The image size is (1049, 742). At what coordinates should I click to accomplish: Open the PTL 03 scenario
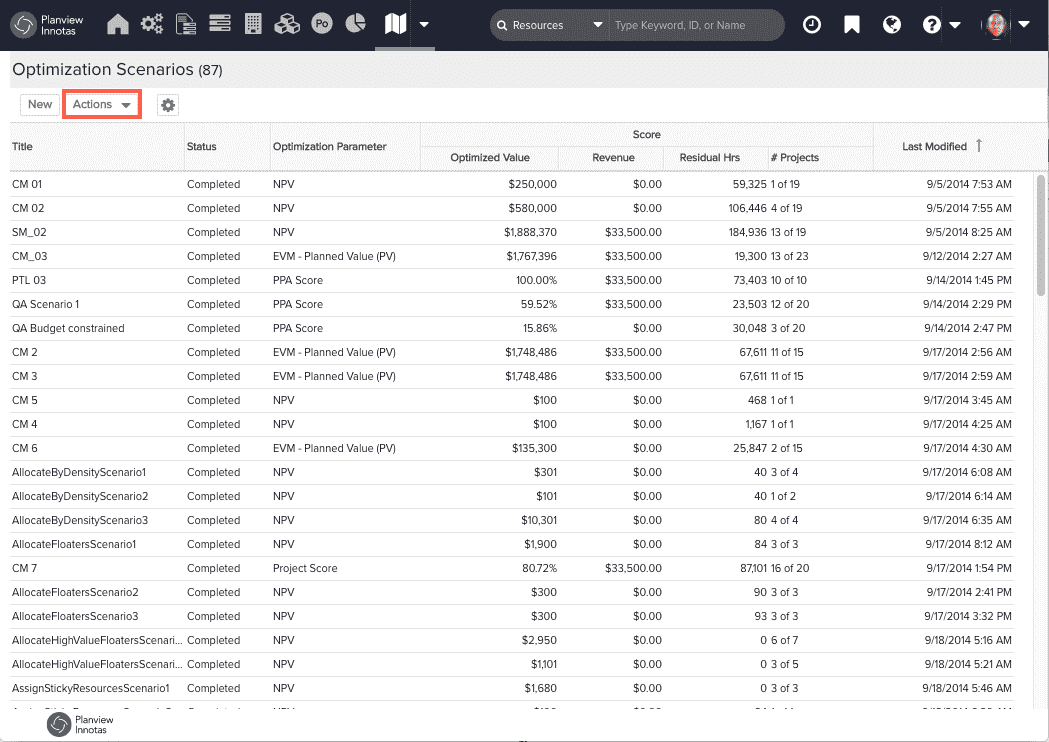point(29,280)
